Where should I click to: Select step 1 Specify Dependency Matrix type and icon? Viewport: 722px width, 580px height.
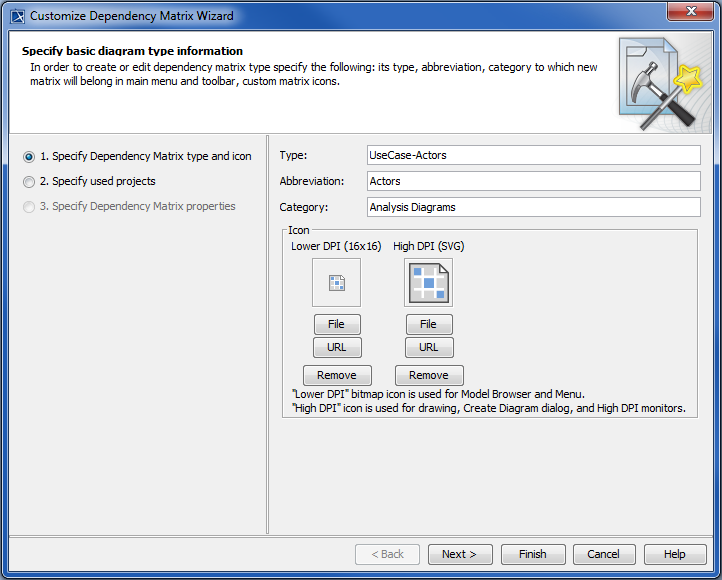[137, 157]
